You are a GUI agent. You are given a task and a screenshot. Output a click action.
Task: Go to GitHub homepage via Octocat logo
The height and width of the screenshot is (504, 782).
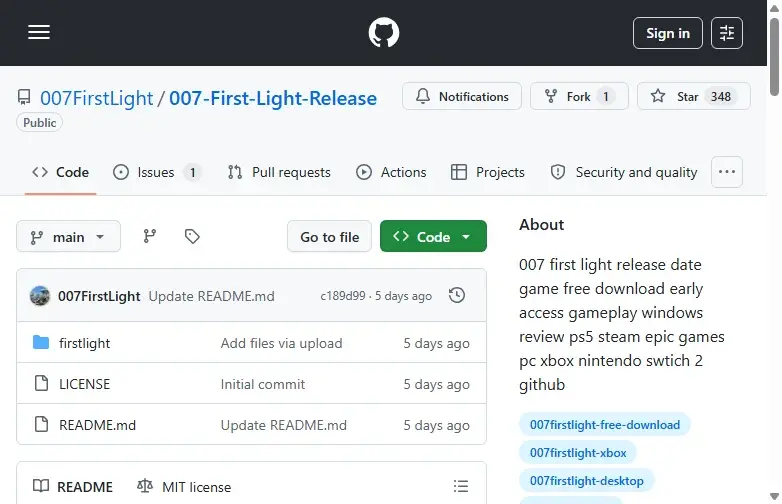click(384, 32)
